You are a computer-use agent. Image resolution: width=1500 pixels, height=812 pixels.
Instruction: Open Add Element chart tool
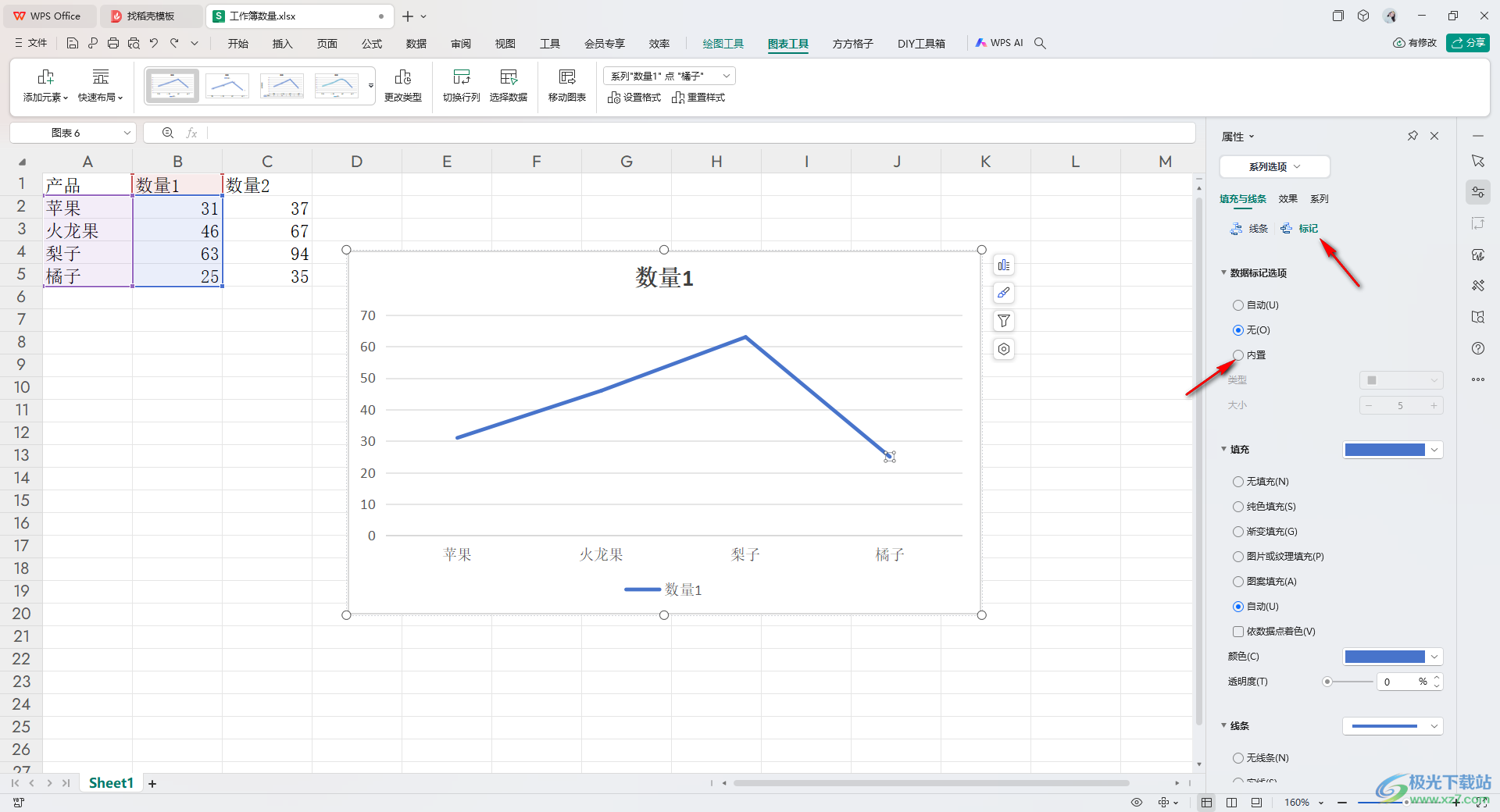[45, 85]
